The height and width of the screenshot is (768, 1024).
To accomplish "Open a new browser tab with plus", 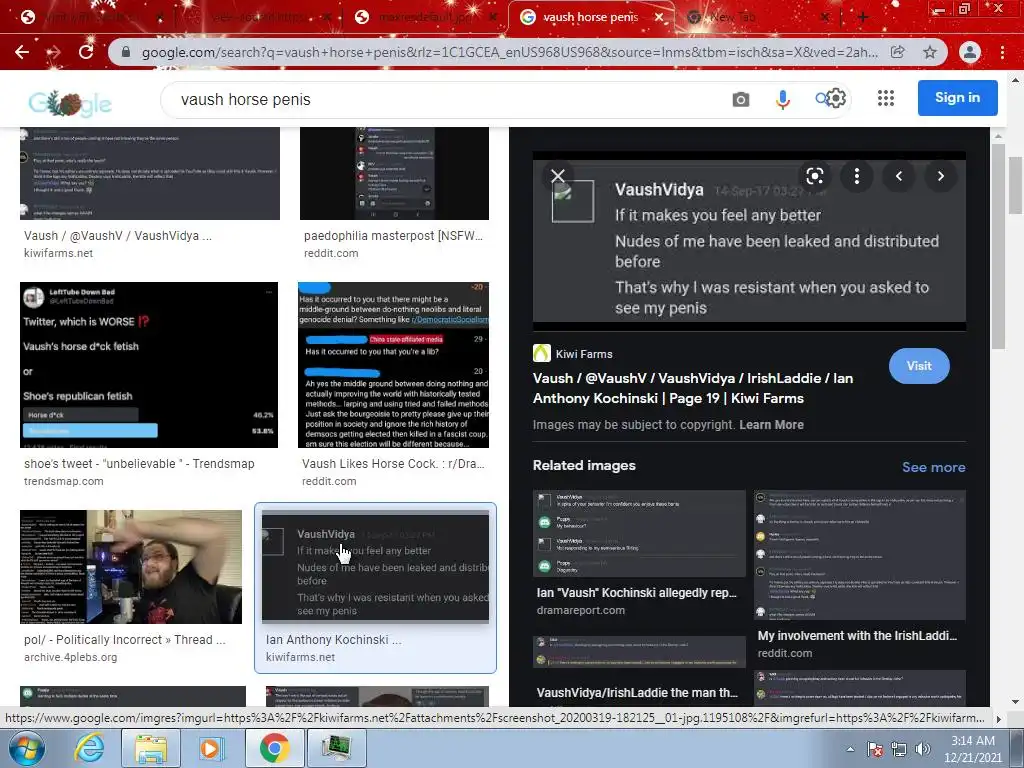I will [x=863, y=18].
